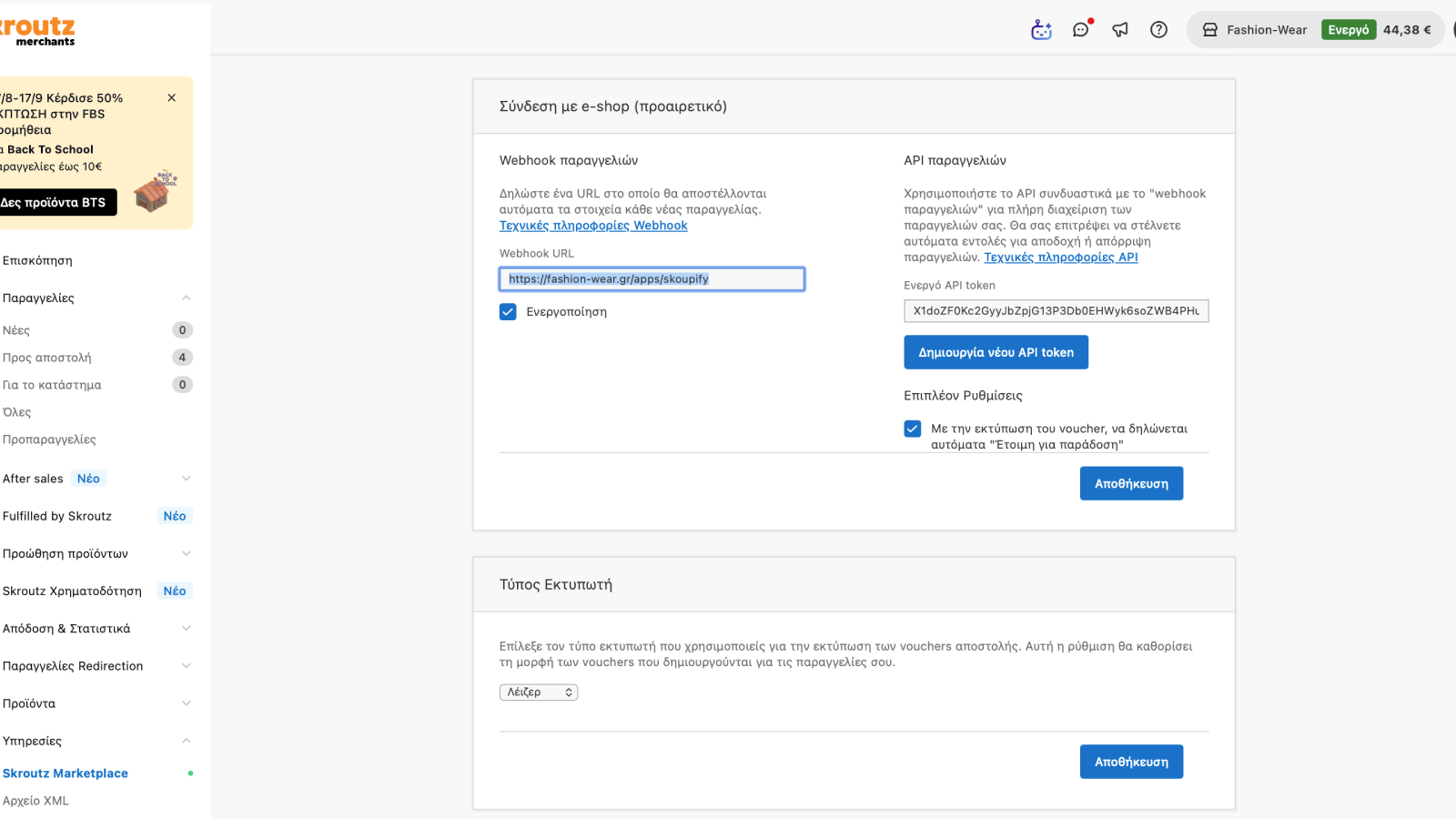Image resolution: width=1456 pixels, height=819 pixels.
Task: Open the chat messages icon
Action: pyautogui.click(x=1081, y=29)
